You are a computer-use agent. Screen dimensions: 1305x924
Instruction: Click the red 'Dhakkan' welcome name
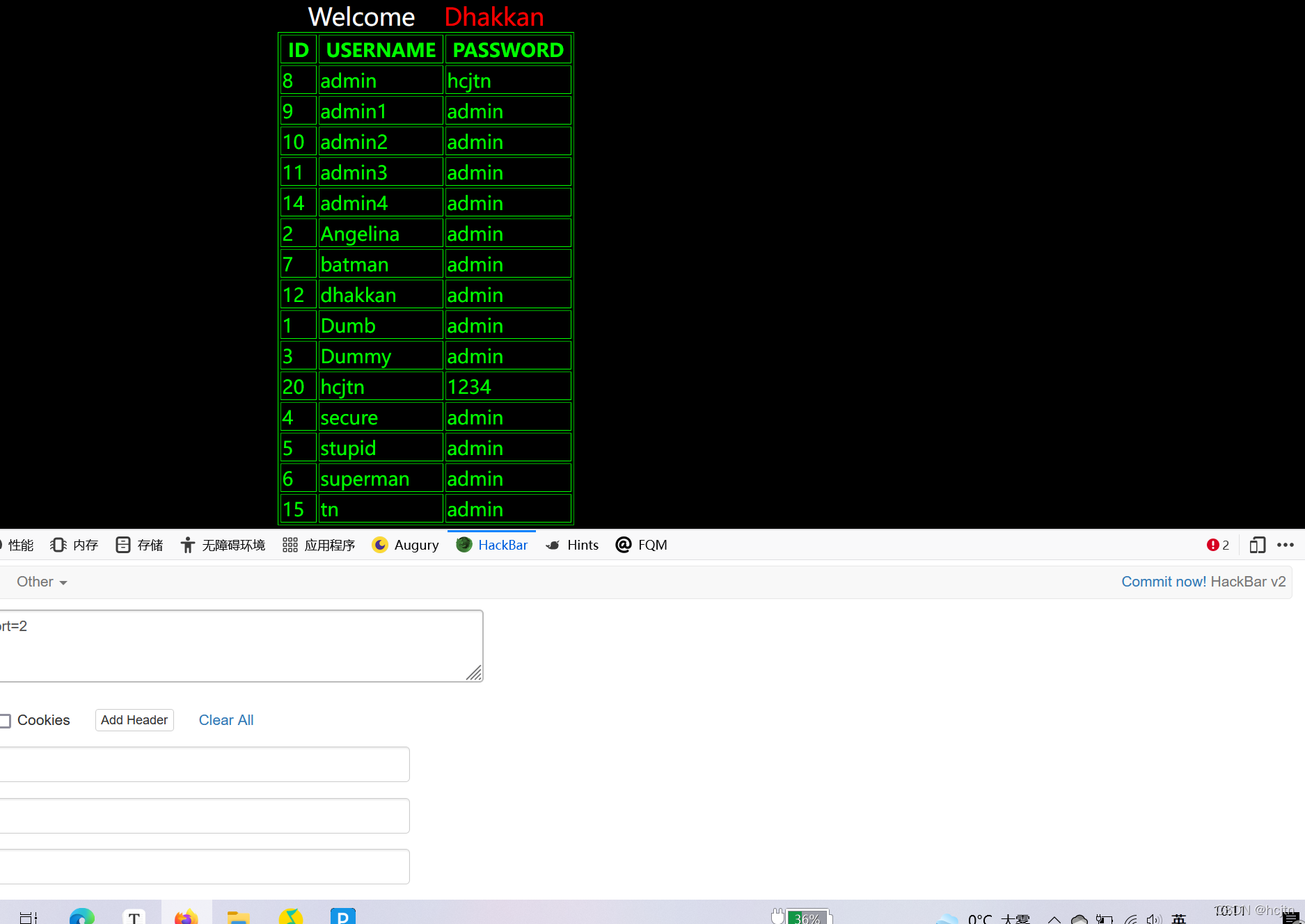494,17
